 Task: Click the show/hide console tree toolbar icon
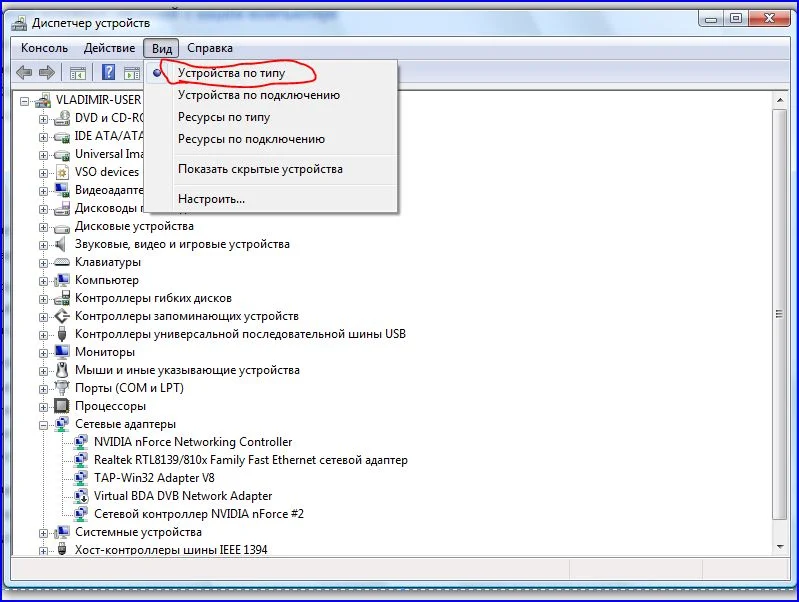pos(78,73)
